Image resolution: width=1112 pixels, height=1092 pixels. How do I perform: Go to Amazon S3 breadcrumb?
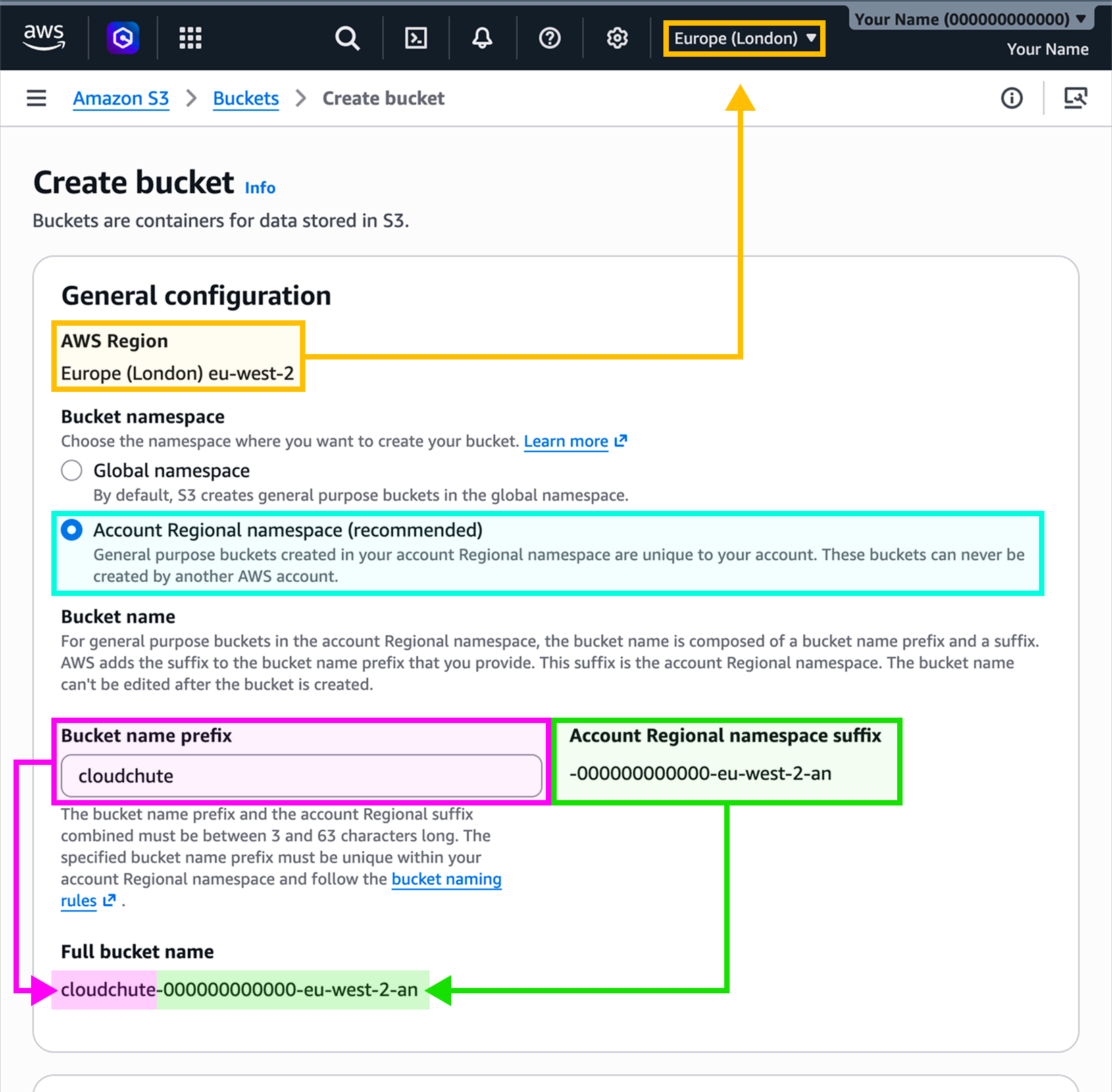pyautogui.click(x=121, y=98)
